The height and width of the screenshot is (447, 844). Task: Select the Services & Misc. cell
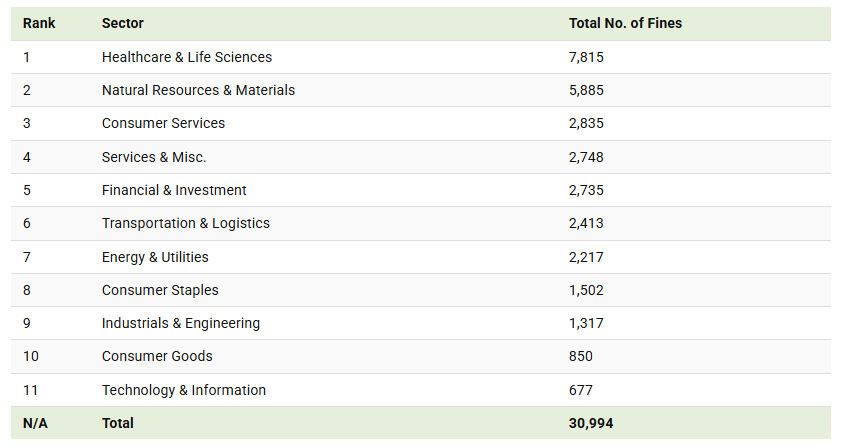(154, 157)
